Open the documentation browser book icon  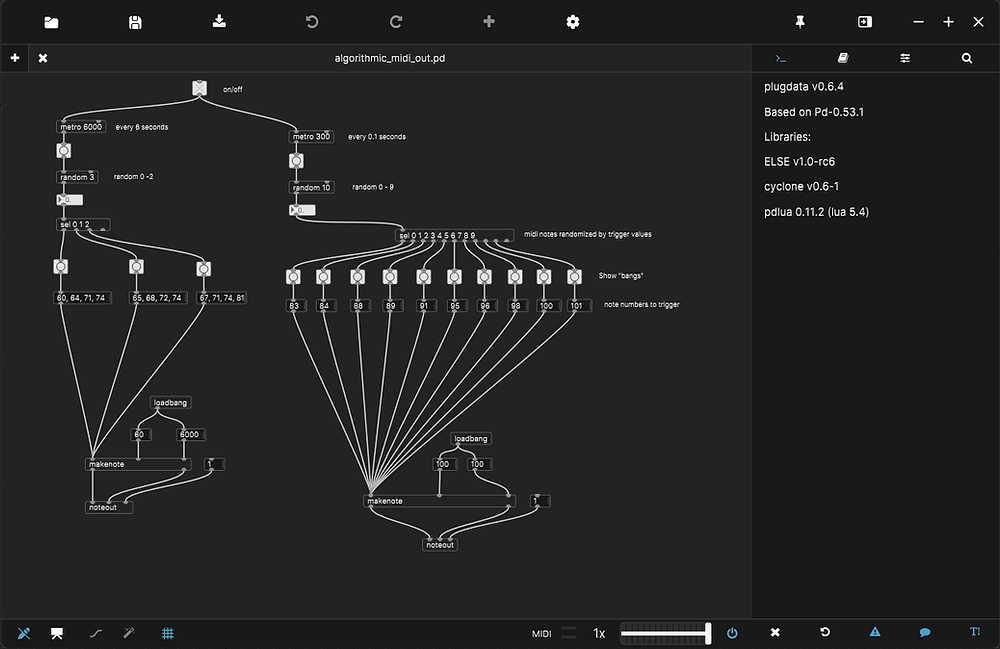tap(843, 58)
